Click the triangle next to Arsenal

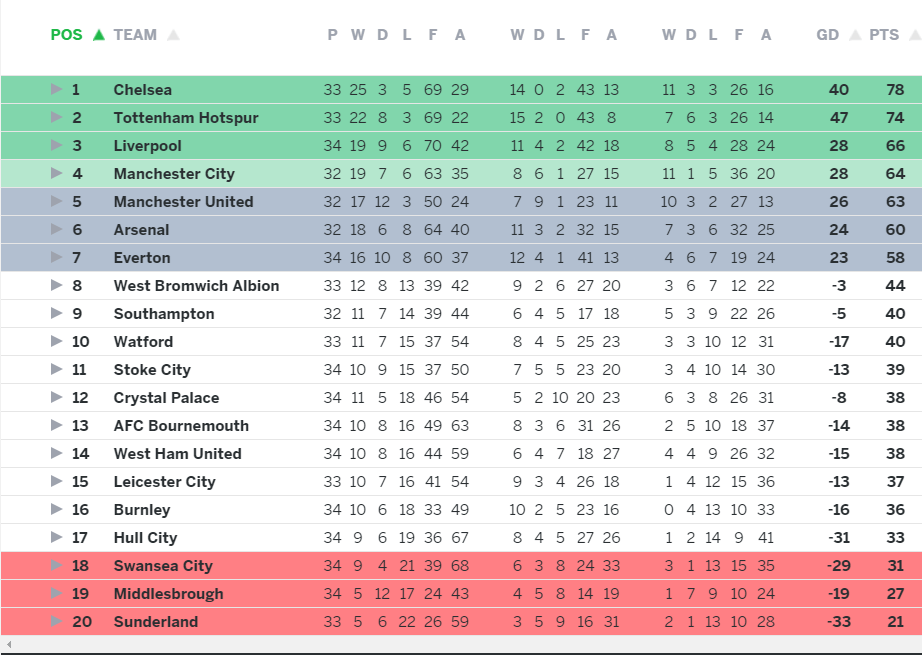pyautogui.click(x=57, y=230)
